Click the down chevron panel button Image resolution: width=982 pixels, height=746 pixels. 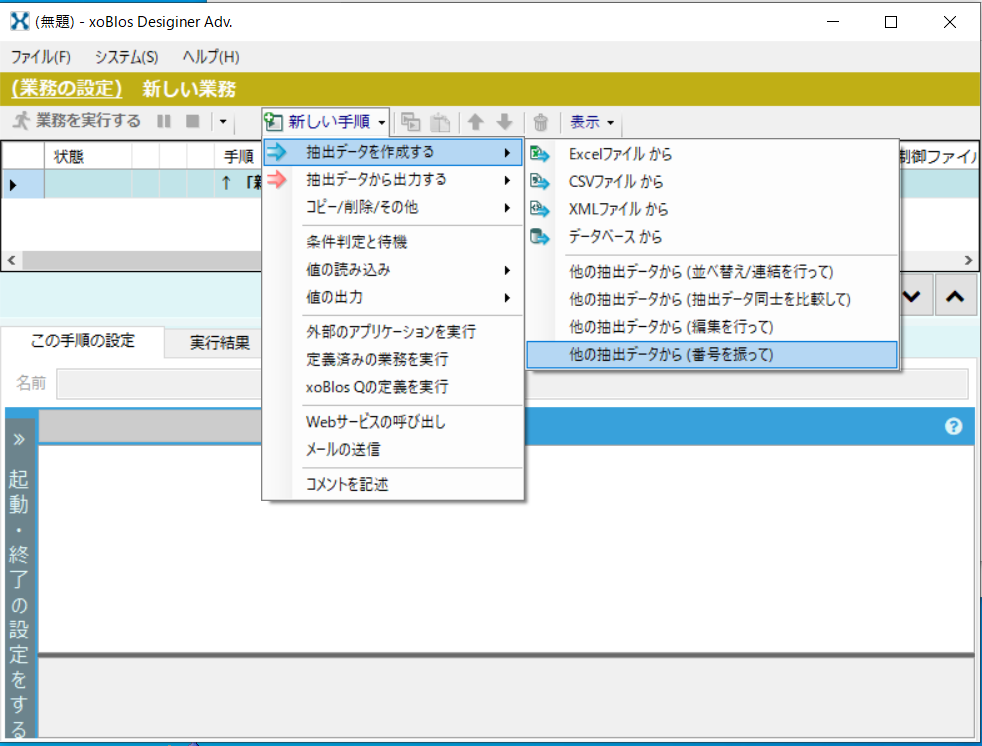pos(912,296)
